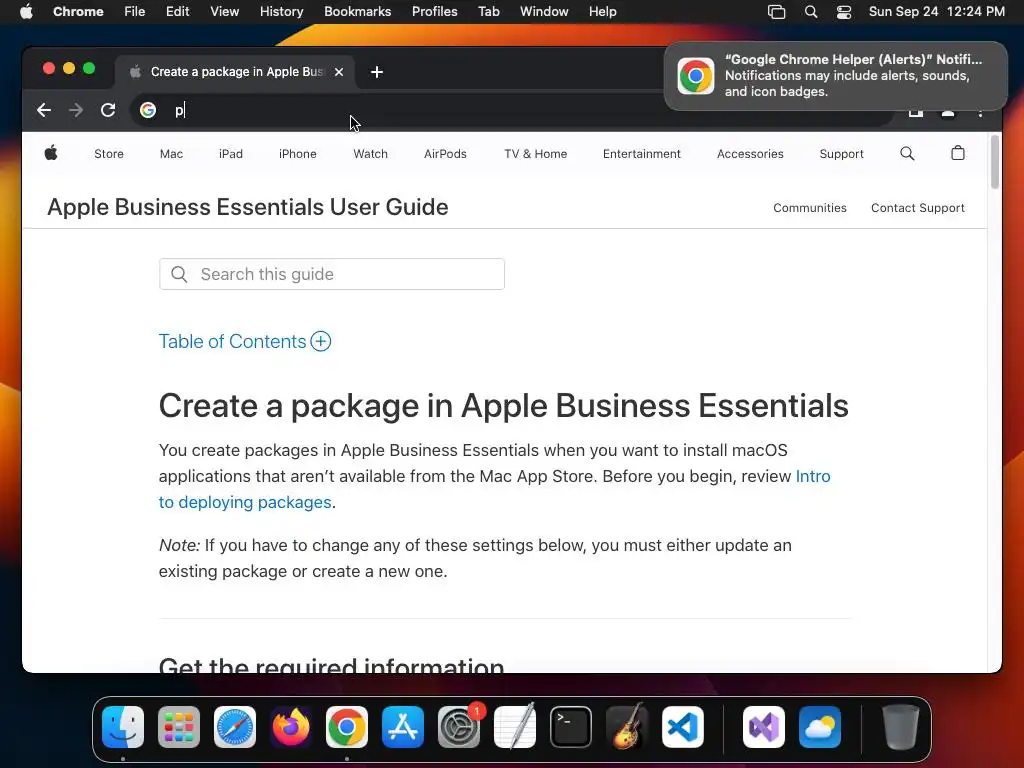The height and width of the screenshot is (768, 1024).
Task: Go to Store in the Apple navigation
Action: [108, 153]
